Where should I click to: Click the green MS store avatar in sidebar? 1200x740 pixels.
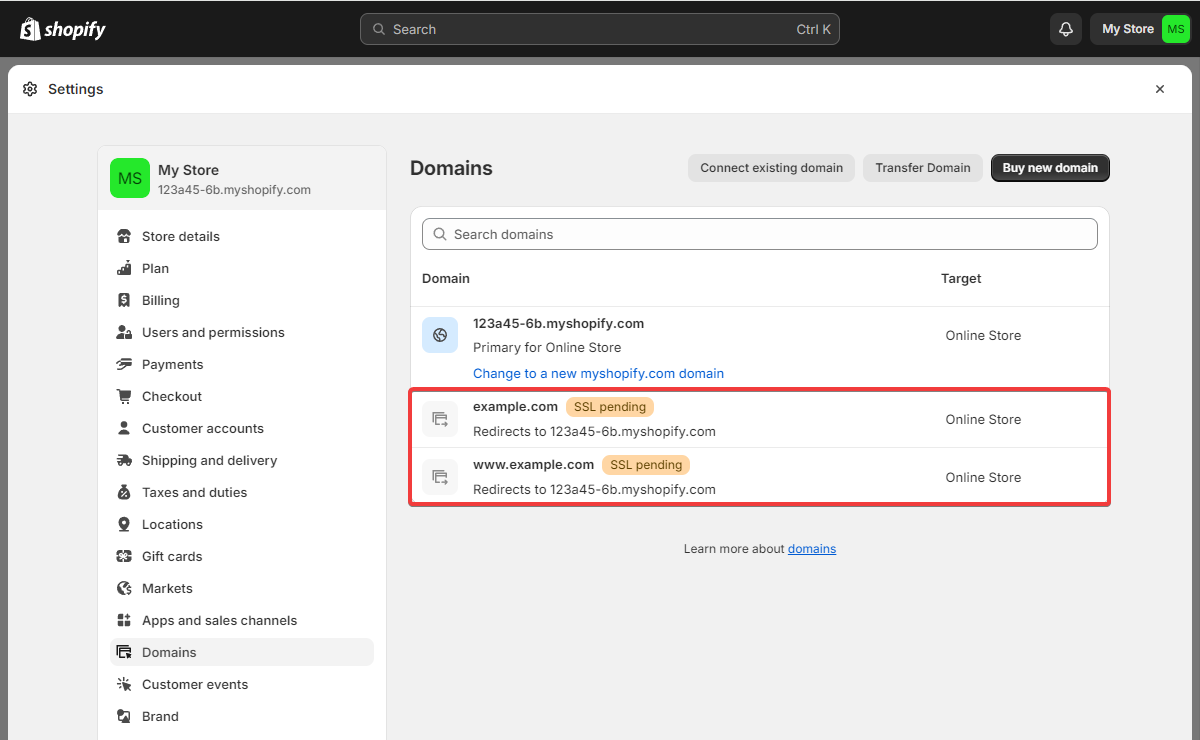[x=130, y=178]
